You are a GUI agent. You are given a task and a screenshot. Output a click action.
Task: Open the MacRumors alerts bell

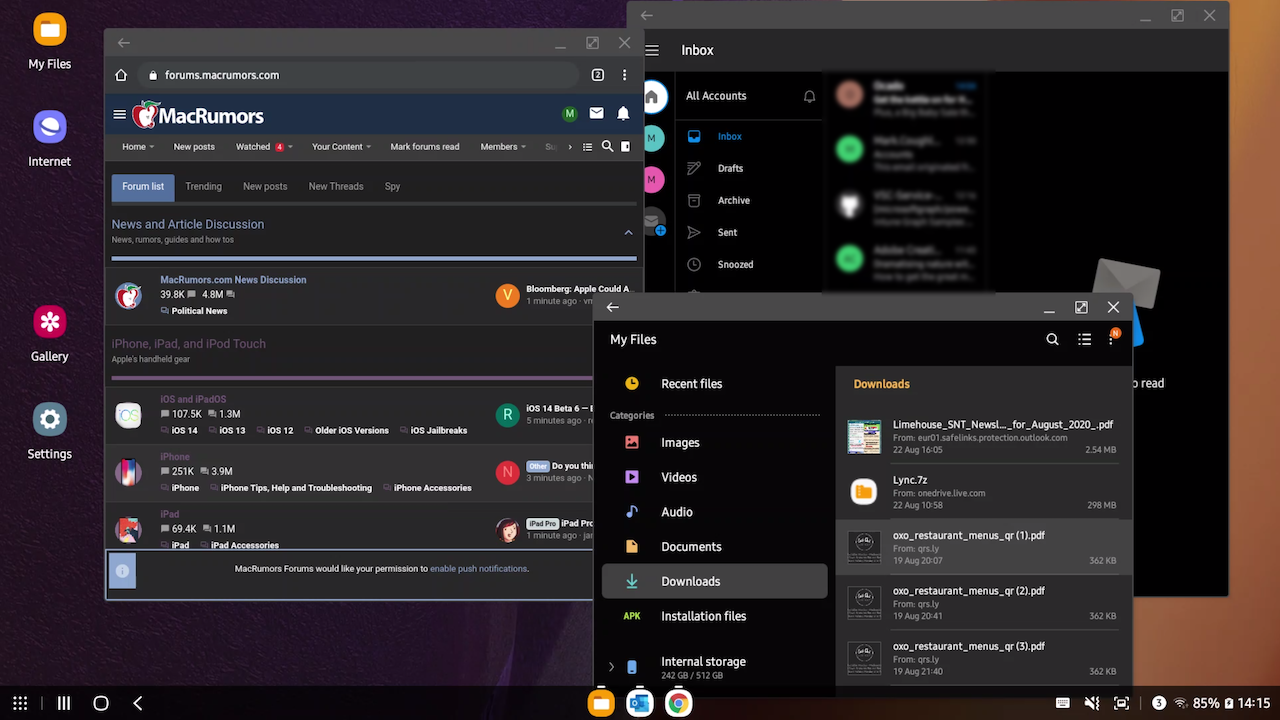tap(623, 114)
